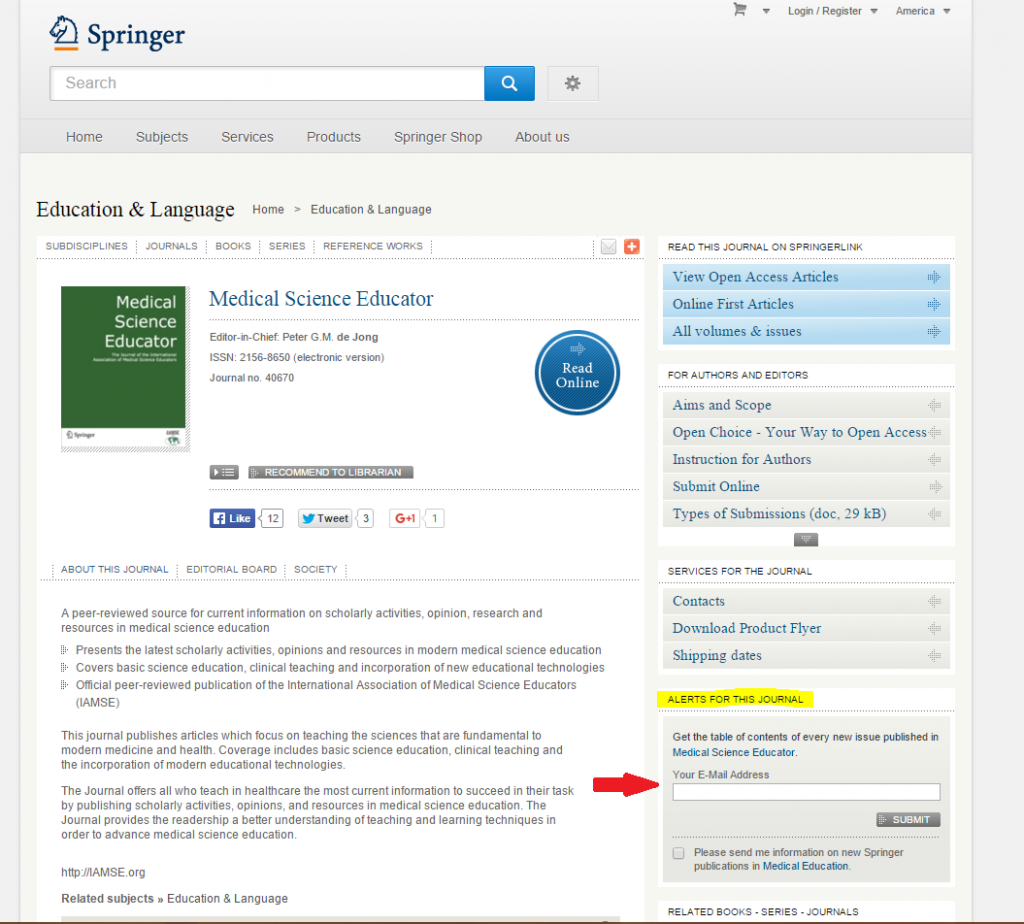Screen dimensions: 1024x924
Task: Click the list icon beside Recommend to Librarian
Action: [224, 472]
